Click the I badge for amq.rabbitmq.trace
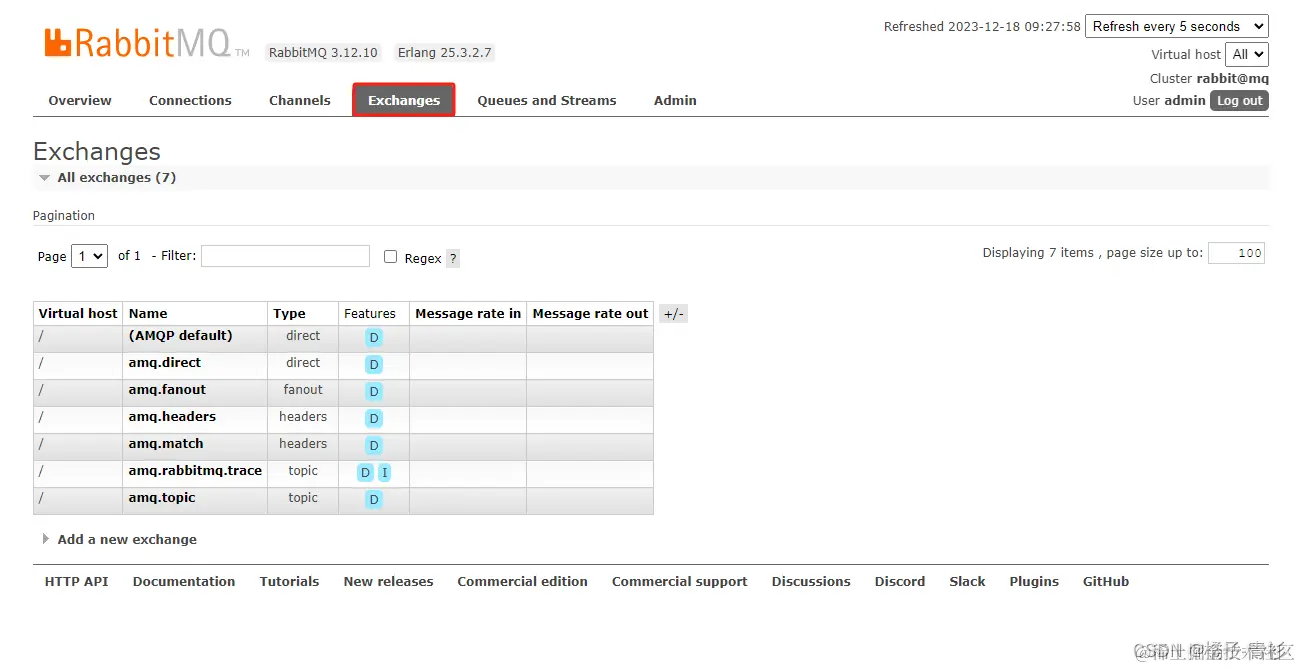Image resolution: width=1301 pixels, height=669 pixels. 385,473
